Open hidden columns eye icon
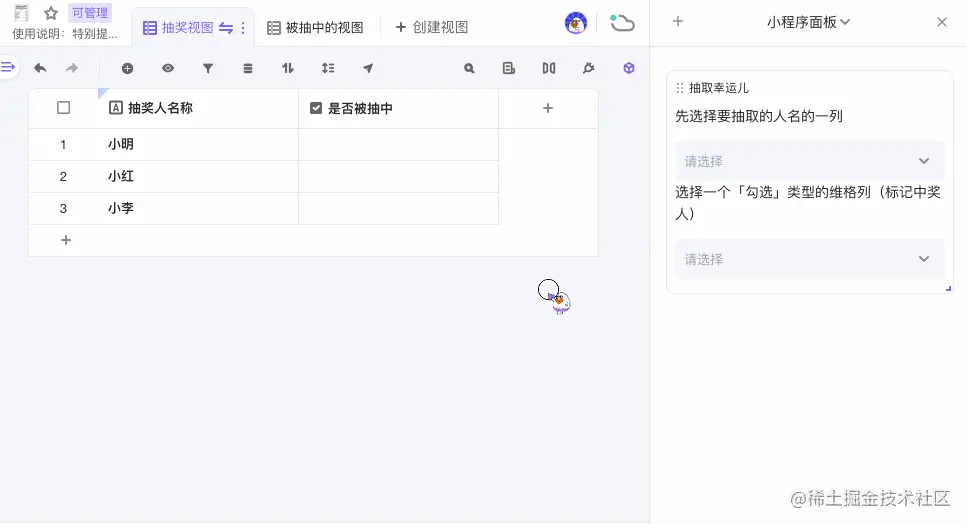967x524 pixels. pos(168,68)
